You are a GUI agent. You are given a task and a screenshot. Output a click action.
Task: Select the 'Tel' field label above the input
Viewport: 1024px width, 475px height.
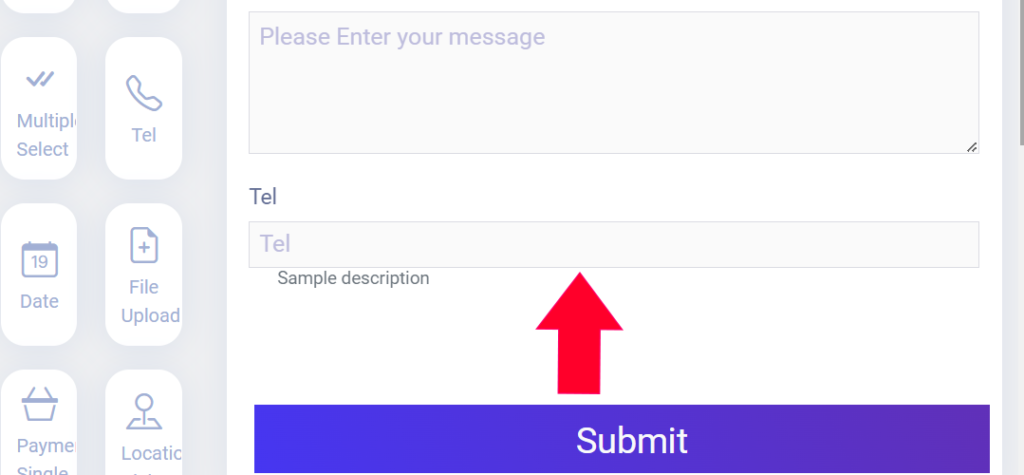tap(263, 196)
